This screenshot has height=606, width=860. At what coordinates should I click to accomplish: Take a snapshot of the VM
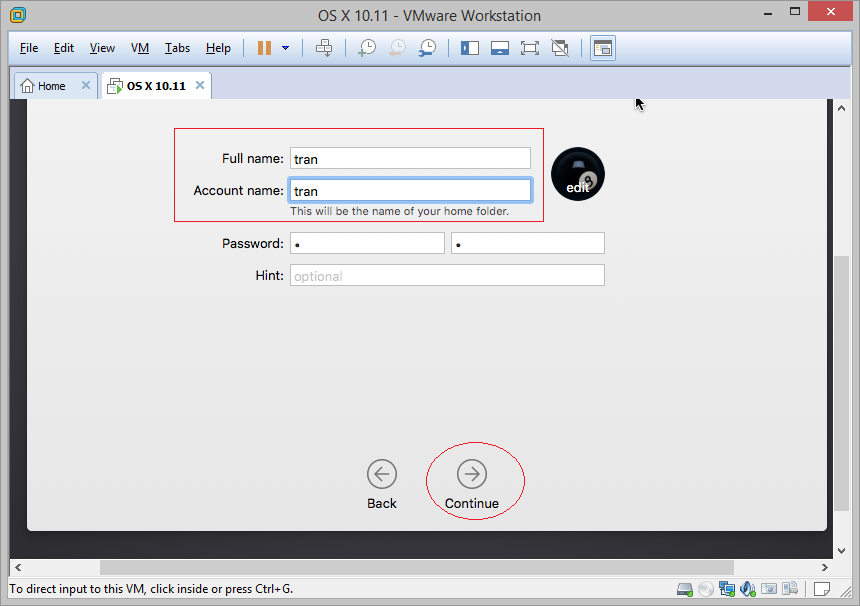point(367,48)
